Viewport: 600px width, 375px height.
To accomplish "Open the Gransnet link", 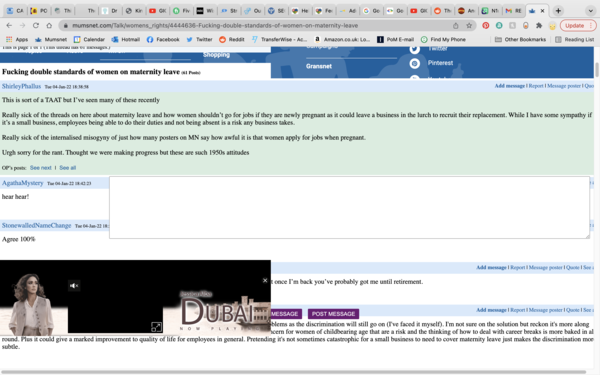I will [x=319, y=66].
